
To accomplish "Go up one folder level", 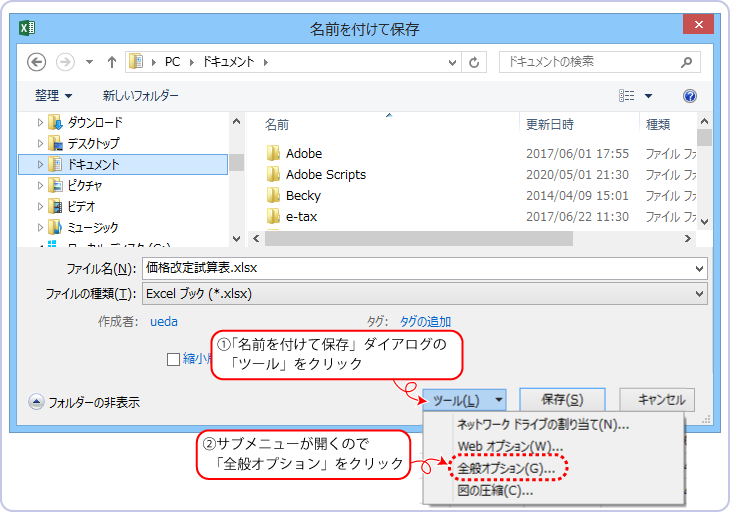I will 112,62.
